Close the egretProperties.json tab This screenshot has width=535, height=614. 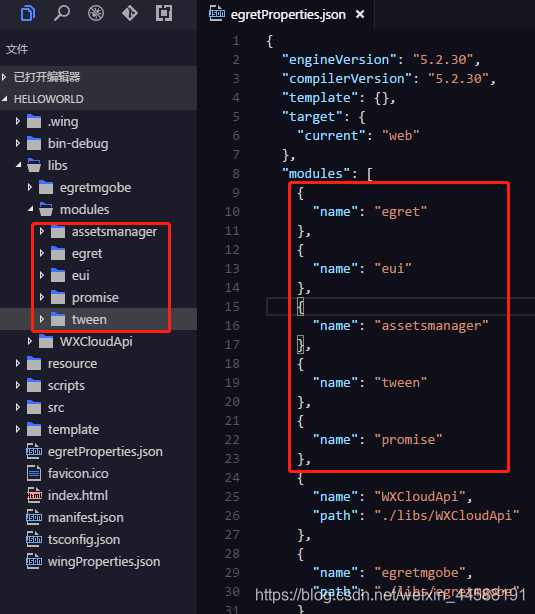[360, 14]
